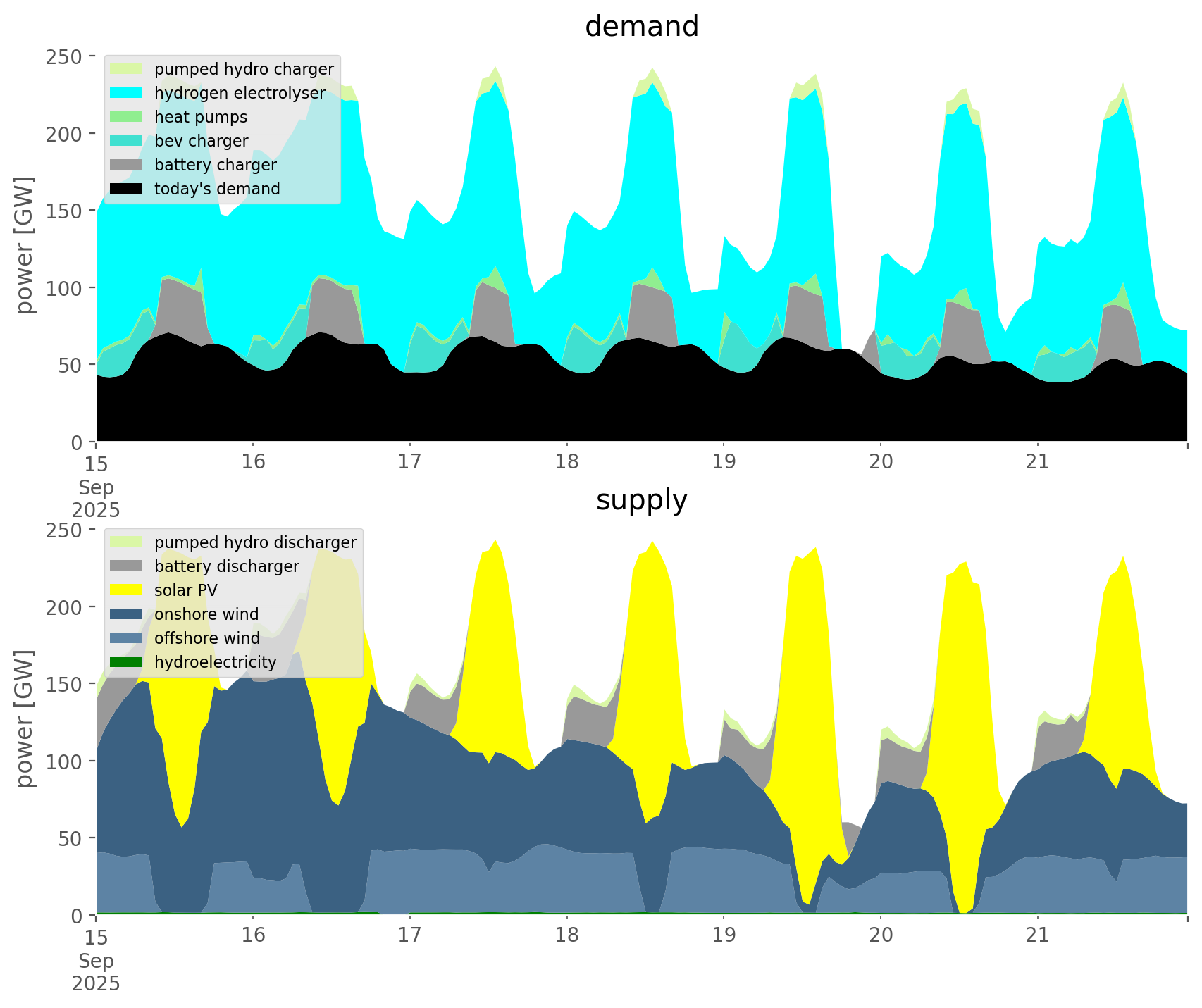The width and height of the screenshot is (1202, 1008).
Task: Click the power [GW] label on supply chart
Action: pos(25,718)
